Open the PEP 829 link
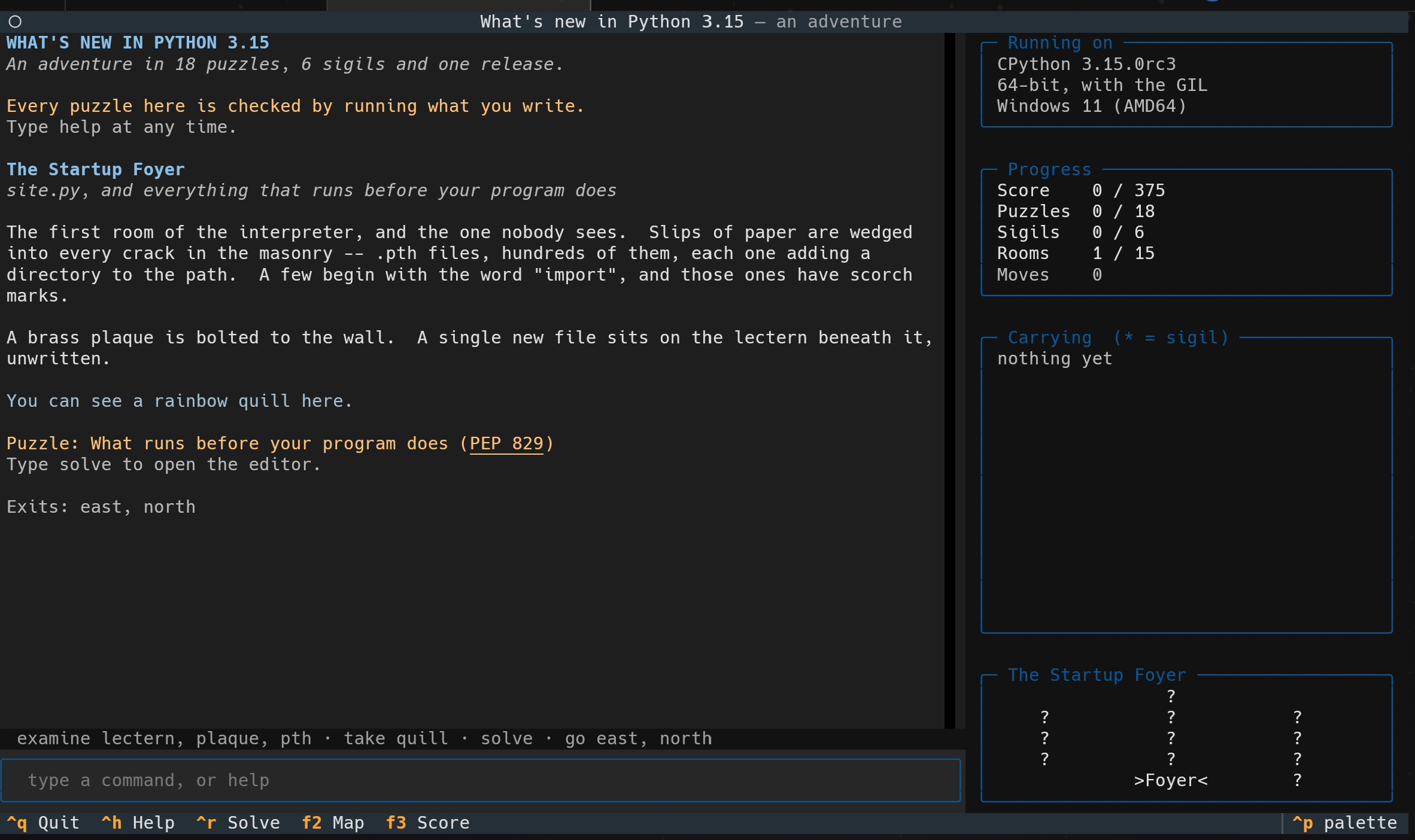This screenshot has width=1415, height=840. (506, 443)
